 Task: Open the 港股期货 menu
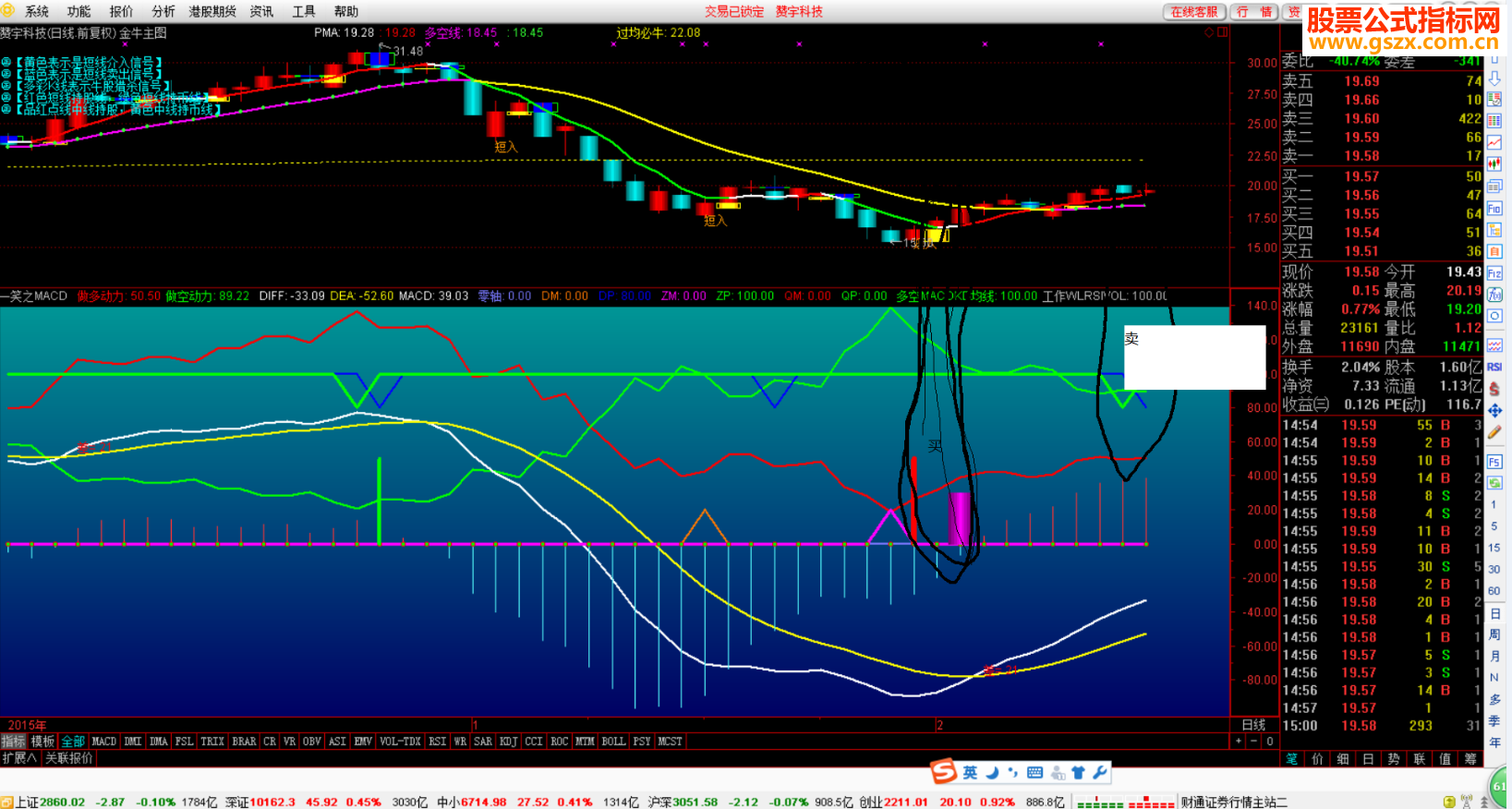(212, 11)
